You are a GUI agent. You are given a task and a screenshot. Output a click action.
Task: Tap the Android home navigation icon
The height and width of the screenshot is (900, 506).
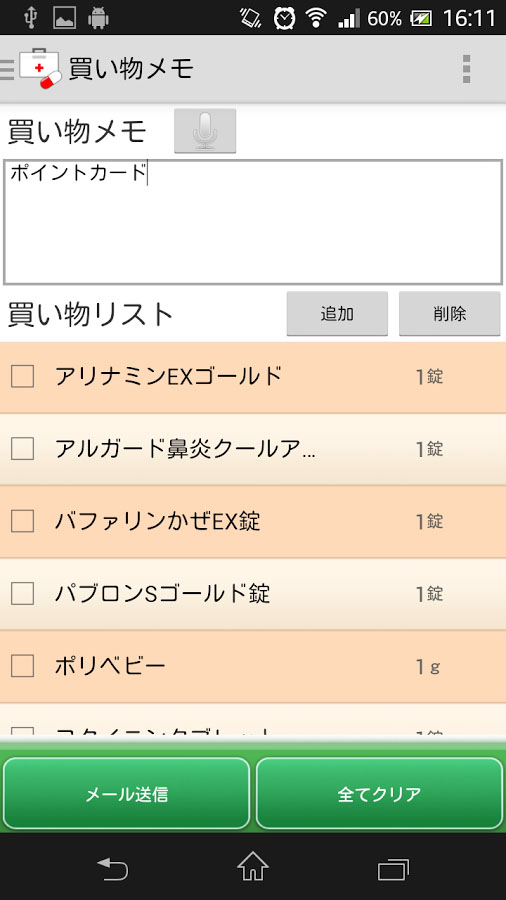[253, 867]
